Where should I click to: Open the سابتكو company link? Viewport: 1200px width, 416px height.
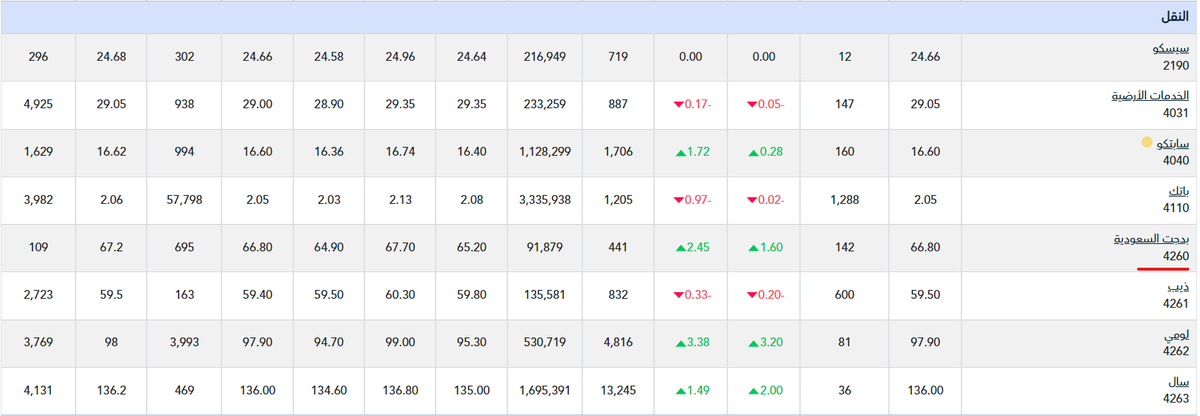1173,143
